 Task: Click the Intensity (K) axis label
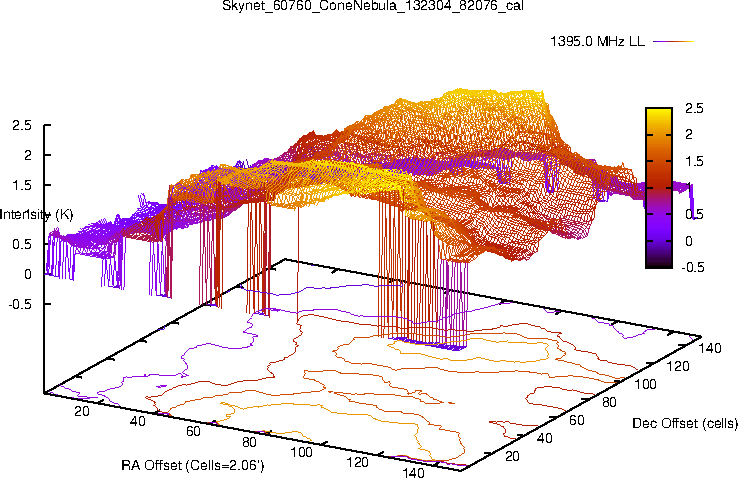(x=36, y=215)
